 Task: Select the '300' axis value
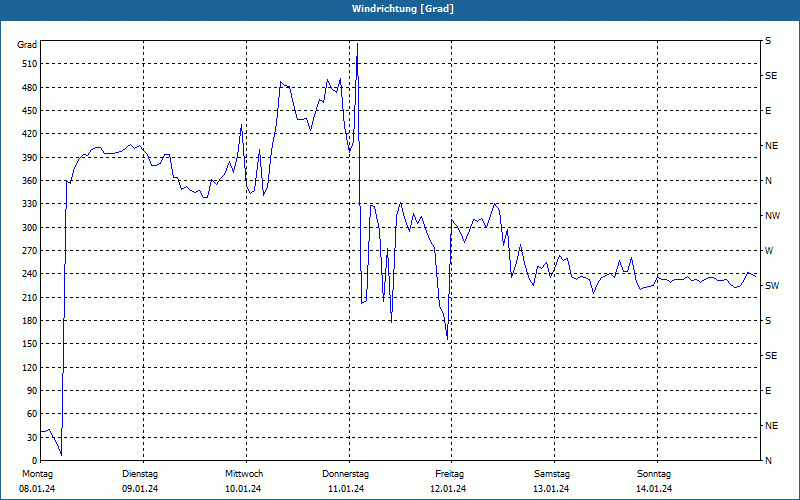click(29, 228)
